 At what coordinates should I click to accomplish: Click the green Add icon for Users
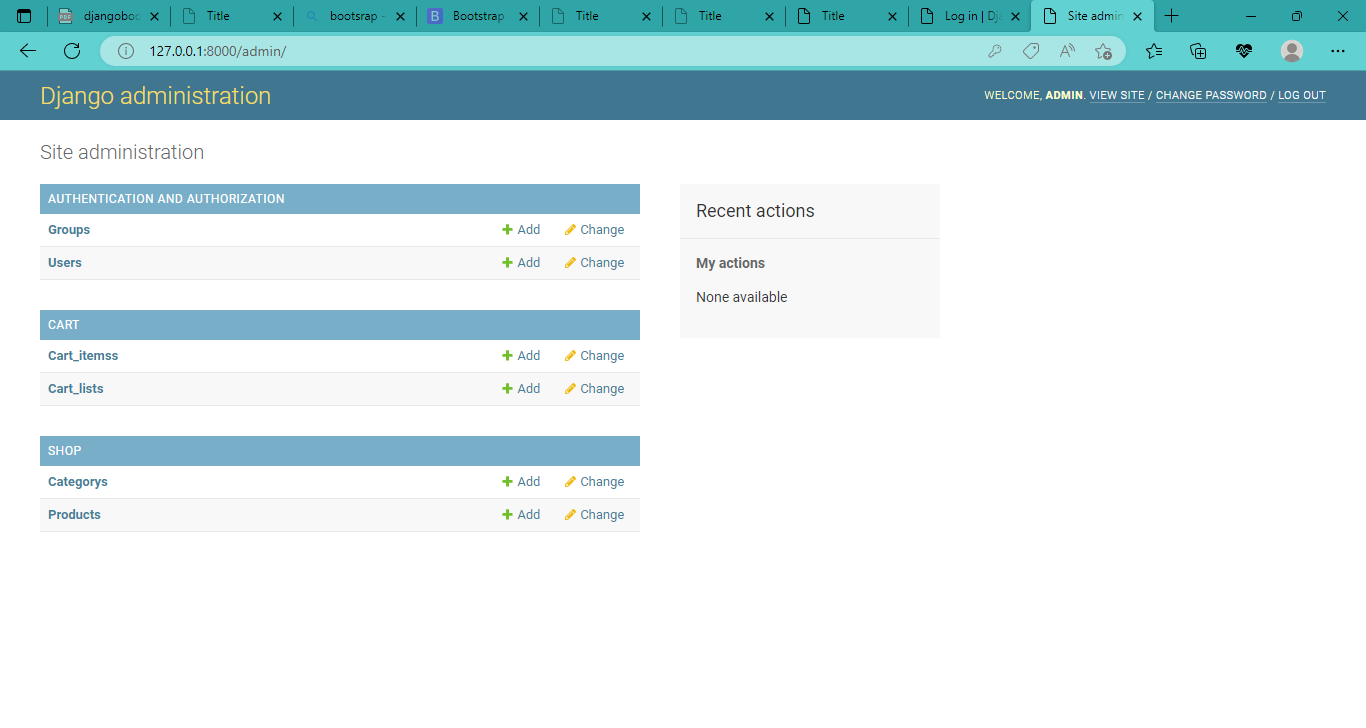tap(506, 262)
